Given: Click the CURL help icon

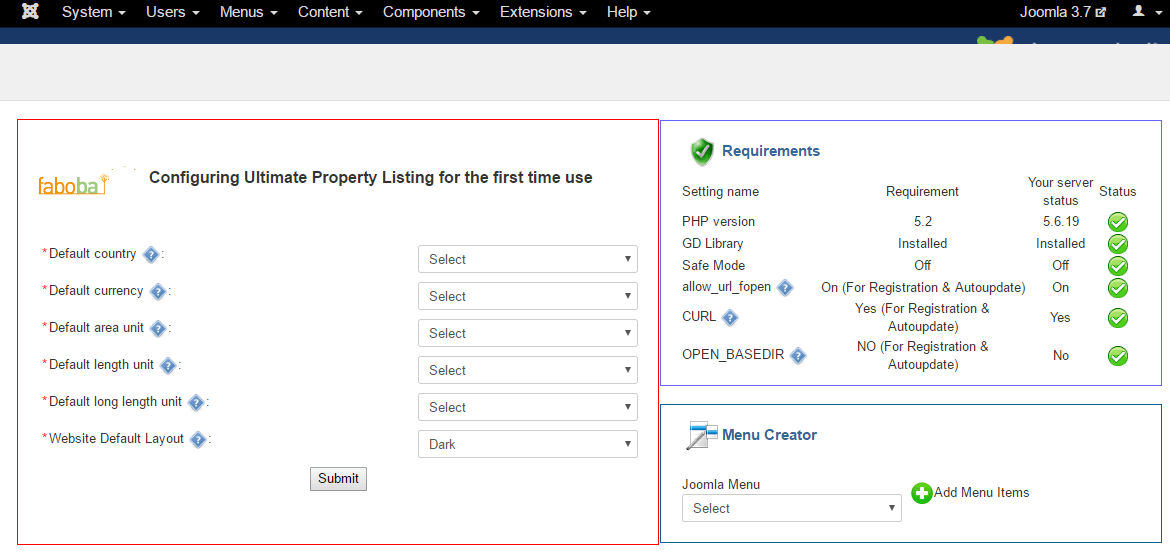Looking at the screenshot, I should point(731,318).
